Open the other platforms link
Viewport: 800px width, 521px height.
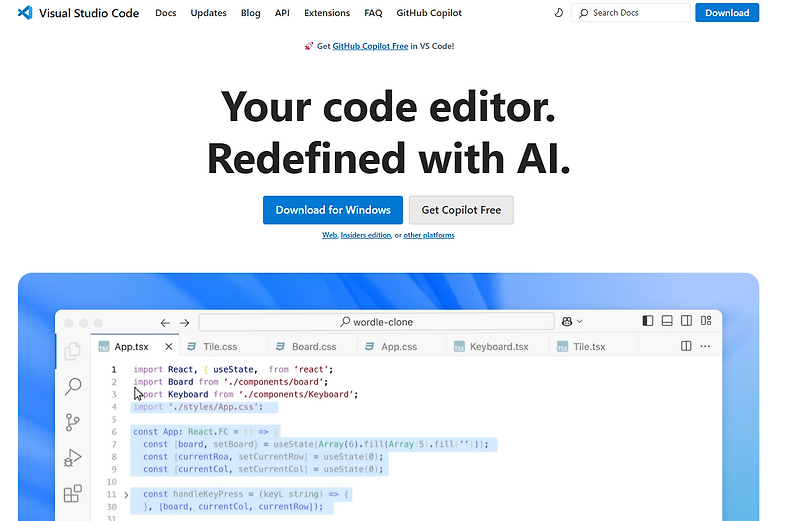click(x=429, y=235)
